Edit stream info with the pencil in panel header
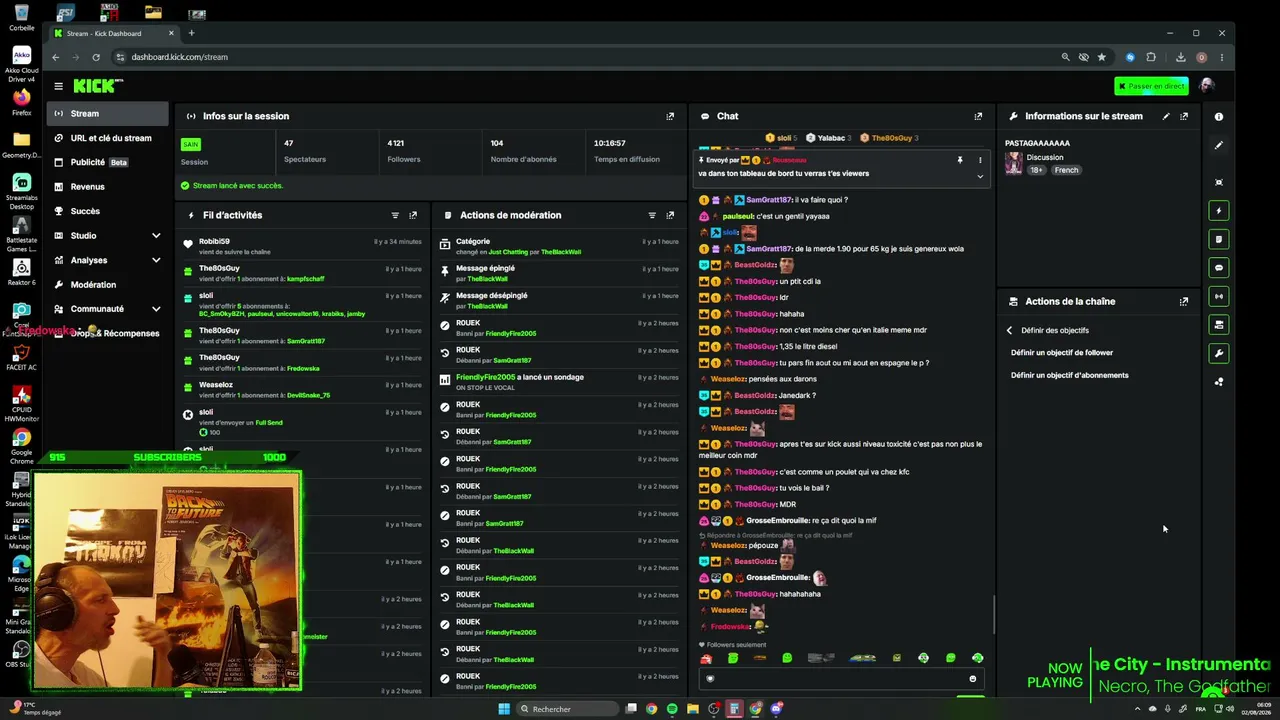 1166,116
